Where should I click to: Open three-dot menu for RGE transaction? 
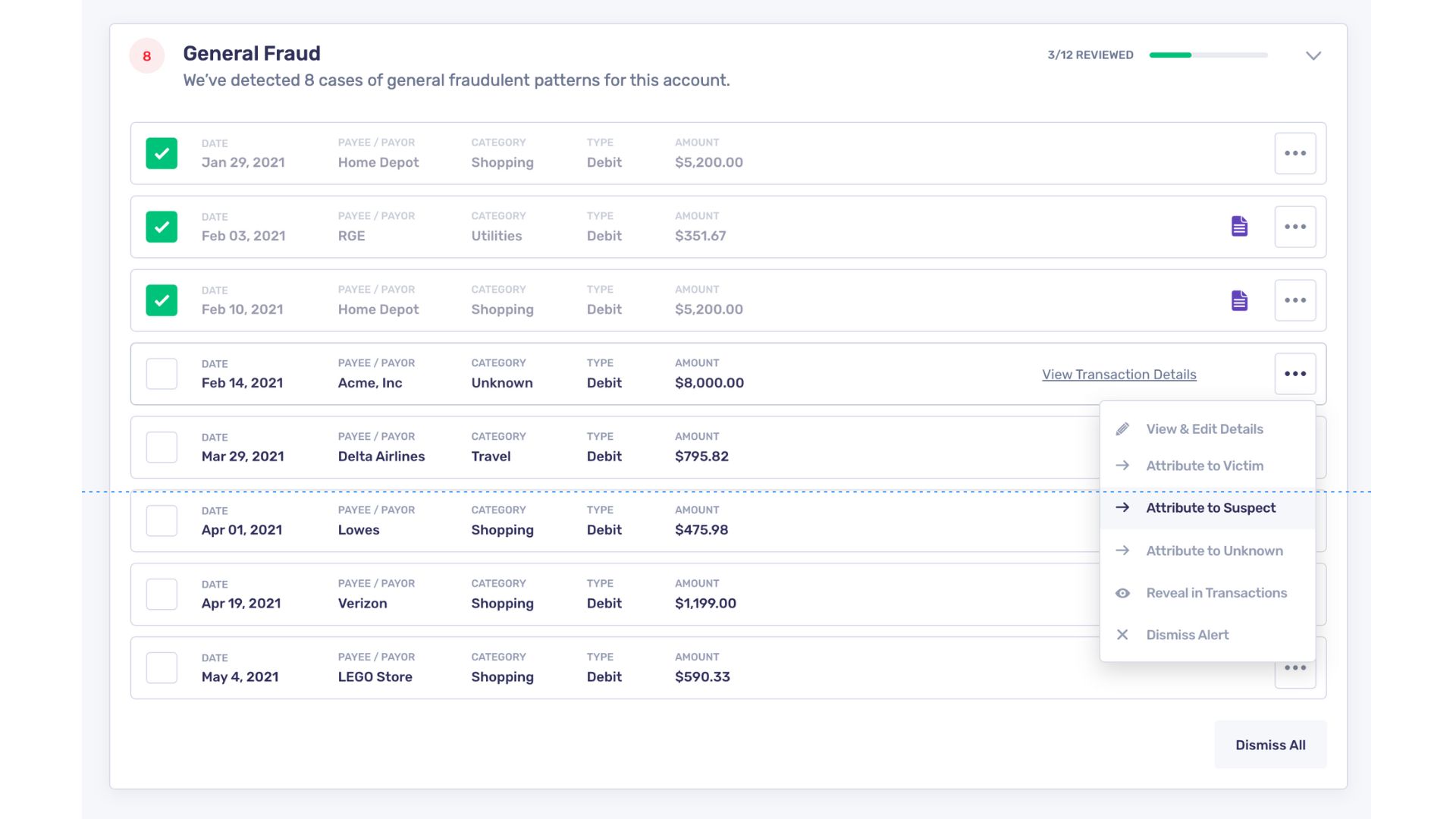pos(1294,227)
